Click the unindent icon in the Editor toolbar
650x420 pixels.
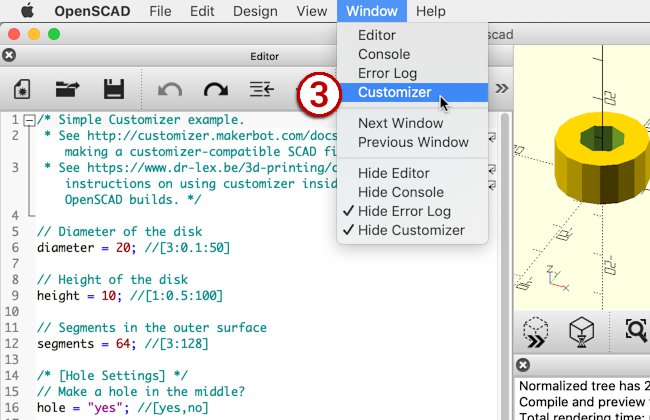pyautogui.click(x=262, y=89)
